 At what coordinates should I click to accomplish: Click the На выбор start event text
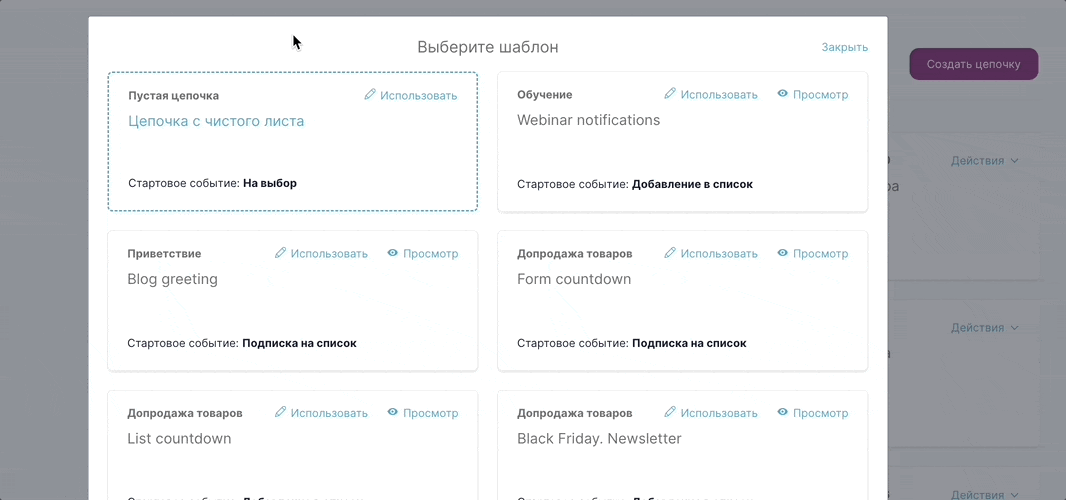(x=270, y=183)
